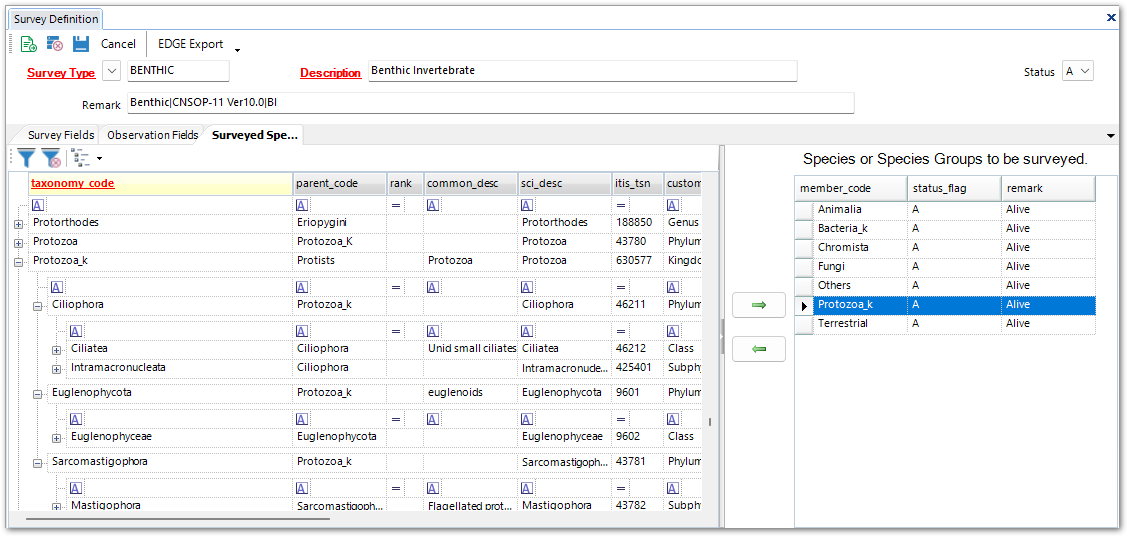Click the delete record icon
This screenshot has height=537, width=1128.
[55, 44]
